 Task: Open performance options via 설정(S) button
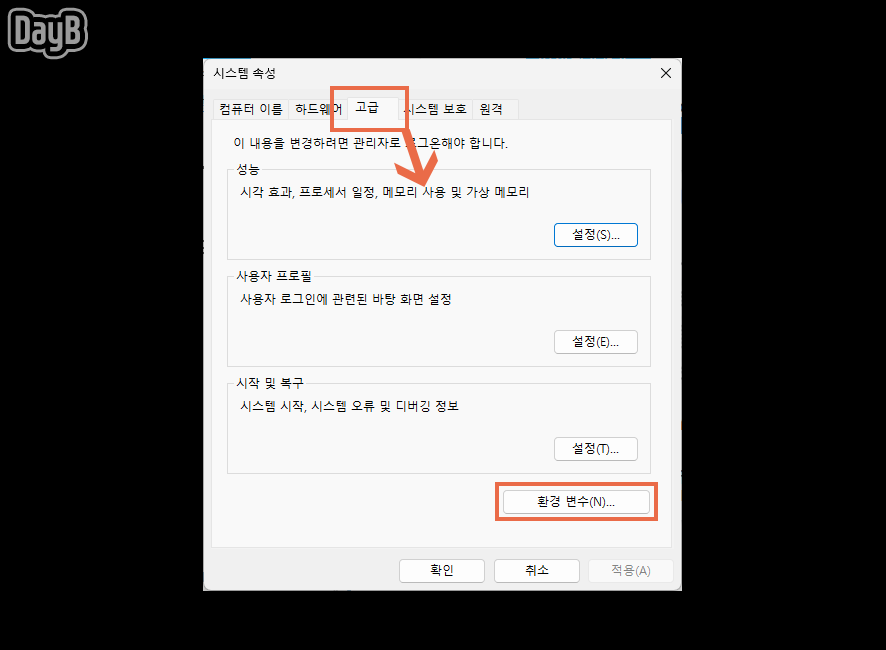coord(596,234)
